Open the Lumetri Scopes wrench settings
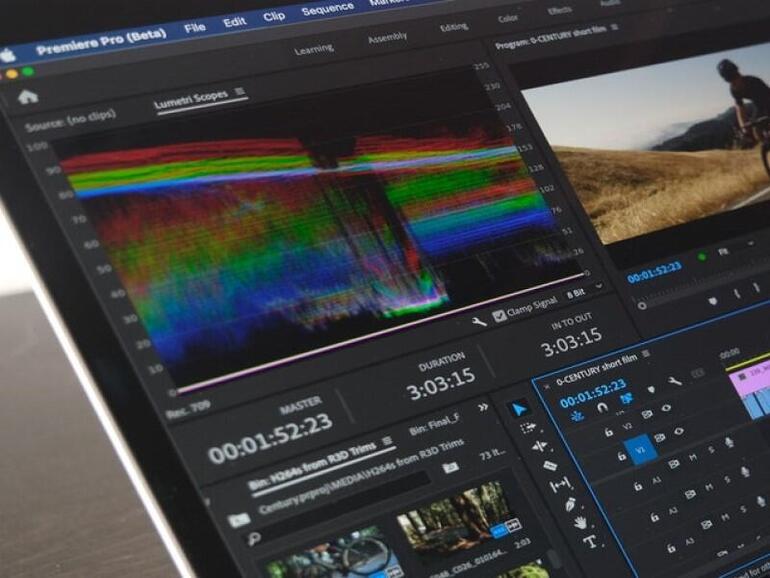The height and width of the screenshot is (578, 770). coord(479,322)
